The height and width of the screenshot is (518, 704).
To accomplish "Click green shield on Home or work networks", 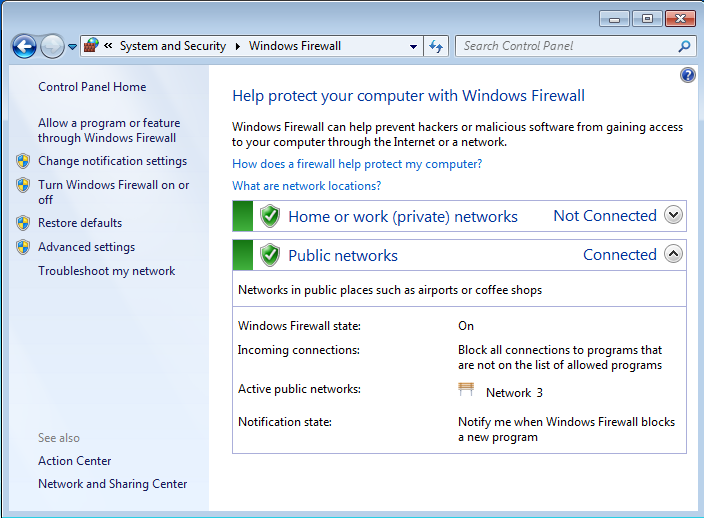I will pyautogui.click(x=270, y=216).
